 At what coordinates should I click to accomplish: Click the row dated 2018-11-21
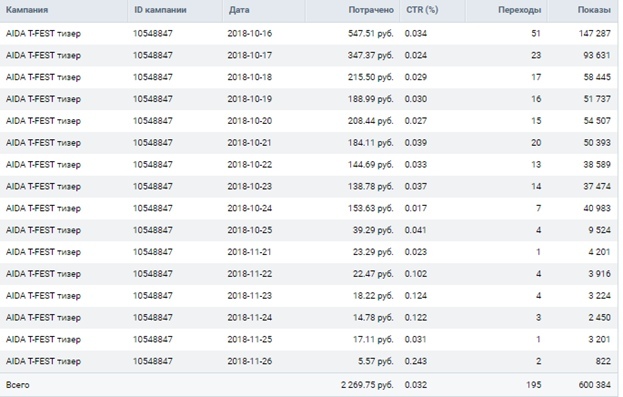309,252
